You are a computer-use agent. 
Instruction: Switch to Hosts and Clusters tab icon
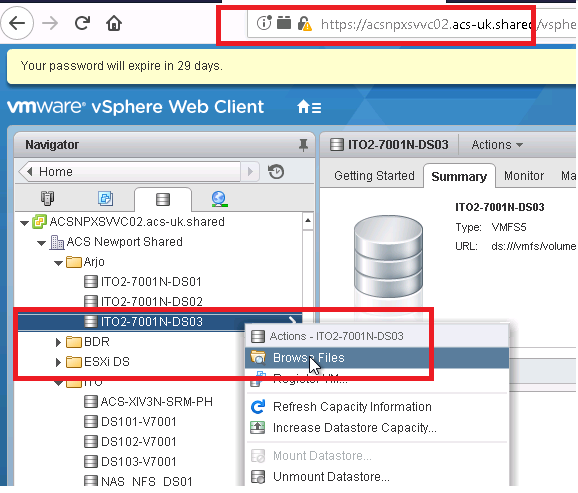47,198
